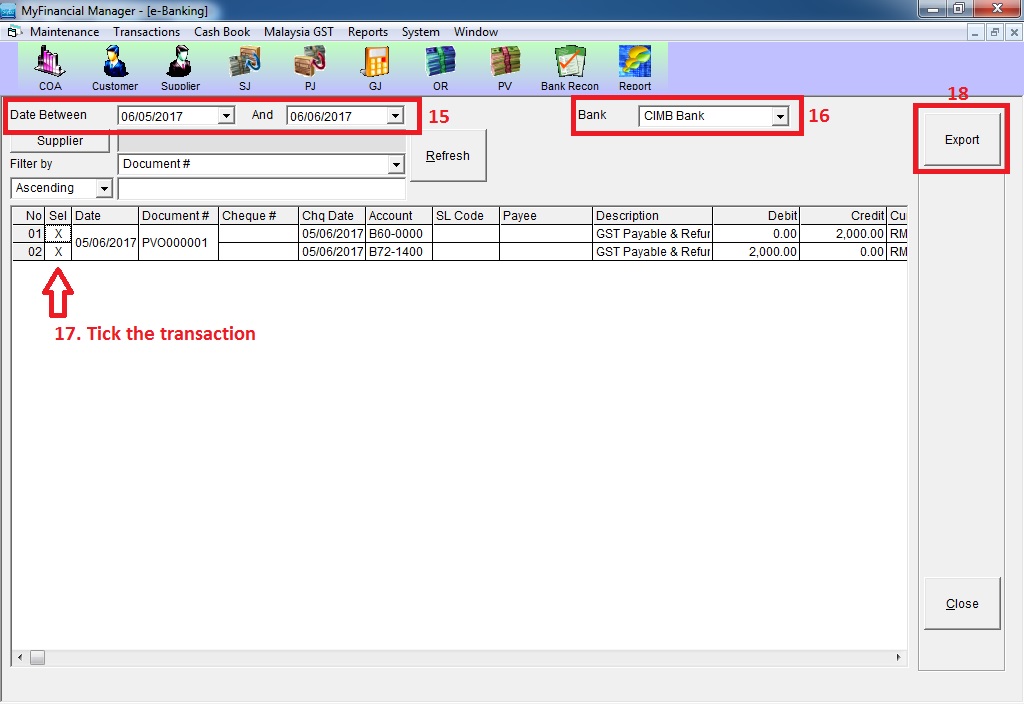Select the SJ sales journal icon
The width and height of the screenshot is (1024, 704).
(245, 66)
